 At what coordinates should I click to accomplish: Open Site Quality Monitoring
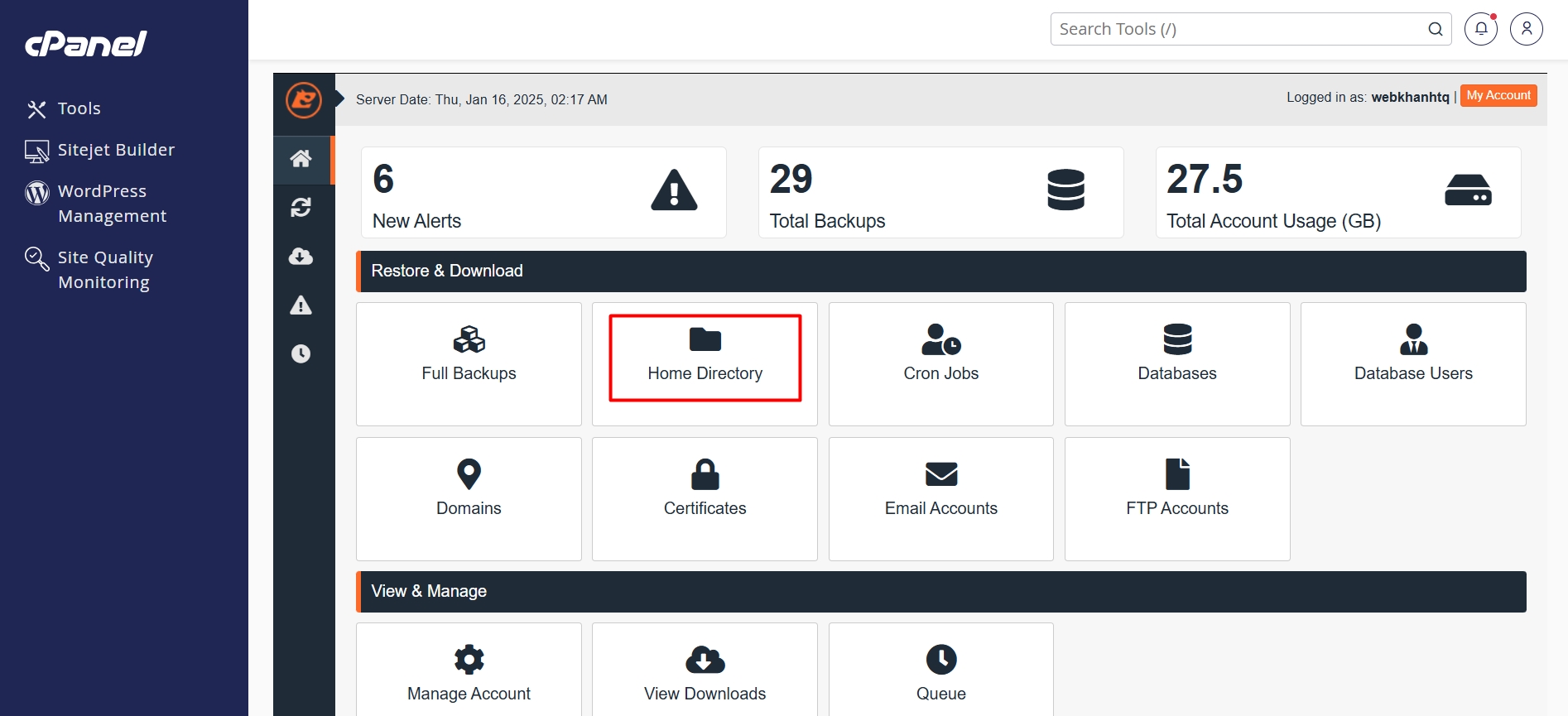pos(105,270)
